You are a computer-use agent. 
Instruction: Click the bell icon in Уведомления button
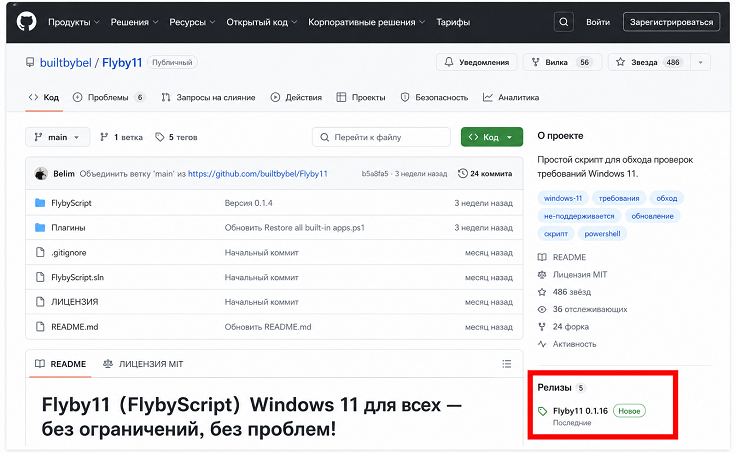pyautogui.click(x=449, y=62)
